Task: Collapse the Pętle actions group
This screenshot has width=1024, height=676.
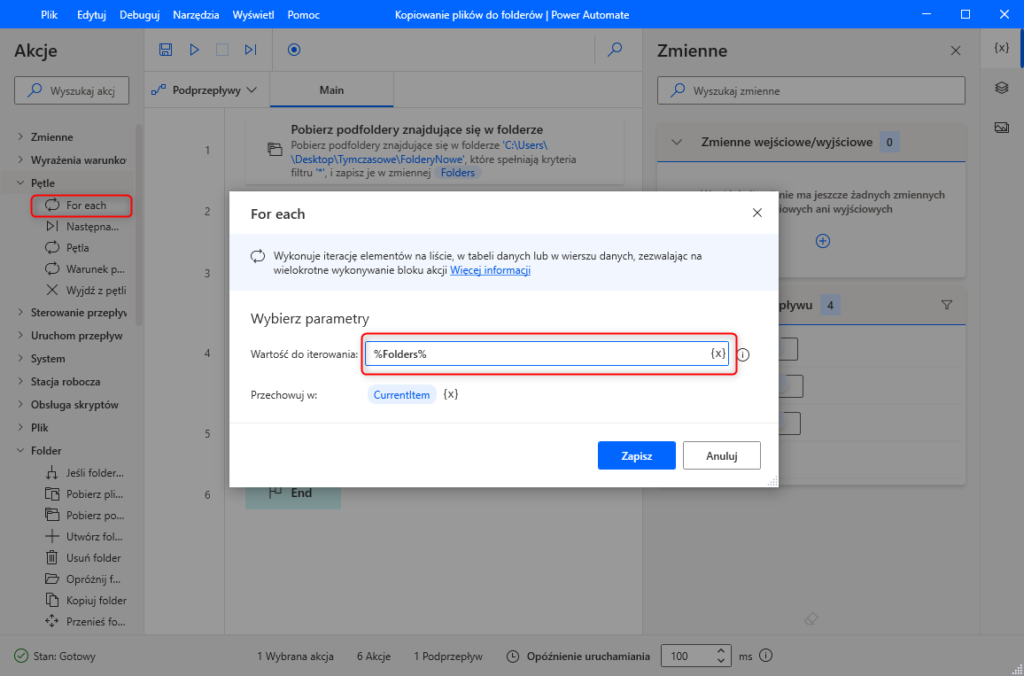Action: [22, 183]
